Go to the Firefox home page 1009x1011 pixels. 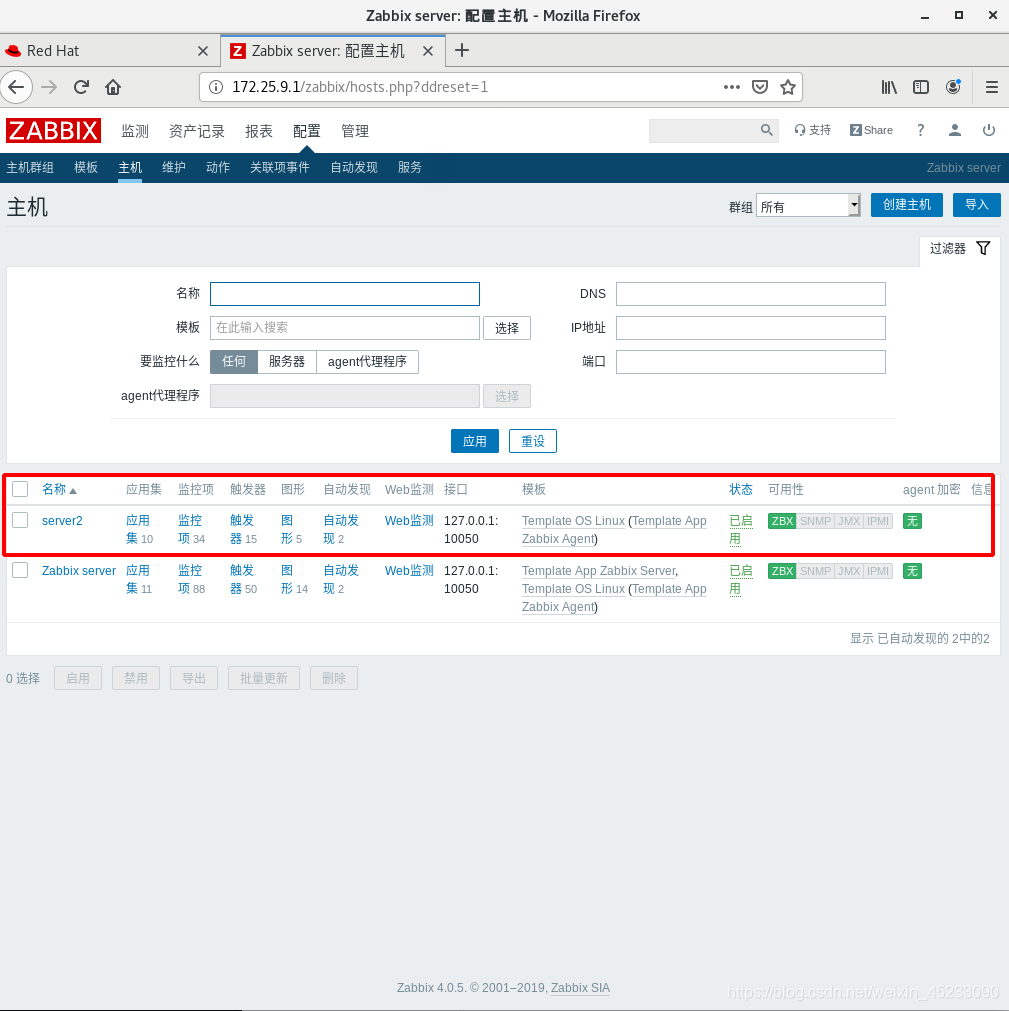(x=113, y=87)
